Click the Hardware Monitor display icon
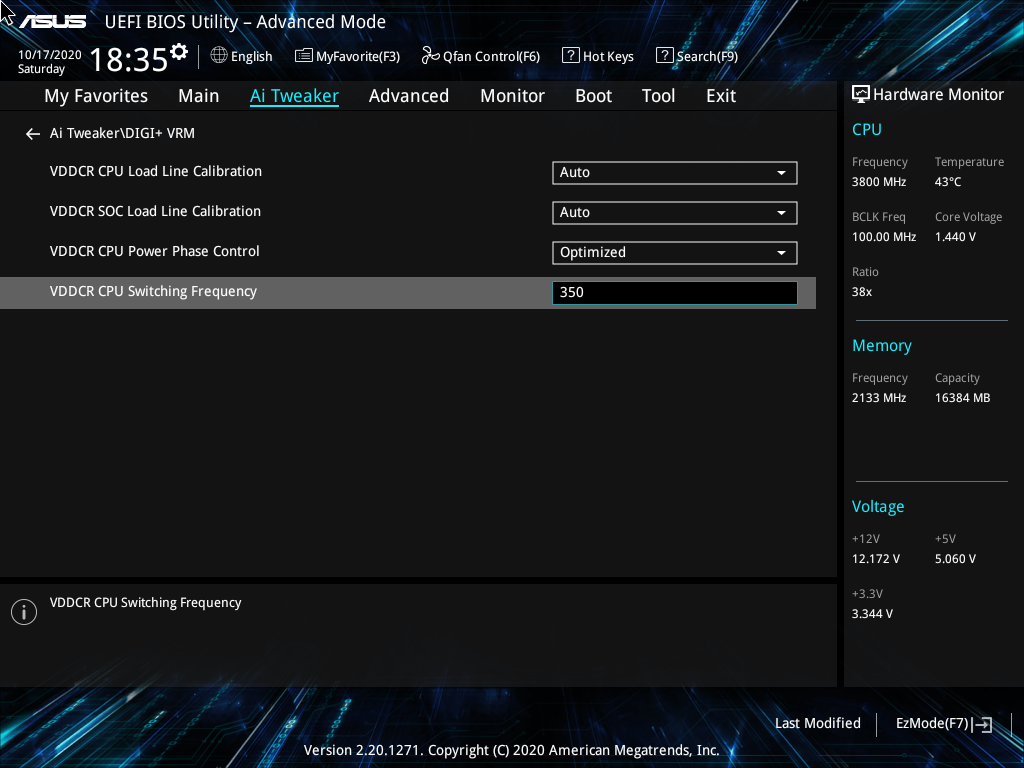The width and height of the screenshot is (1024, 768). coord(861,95)
